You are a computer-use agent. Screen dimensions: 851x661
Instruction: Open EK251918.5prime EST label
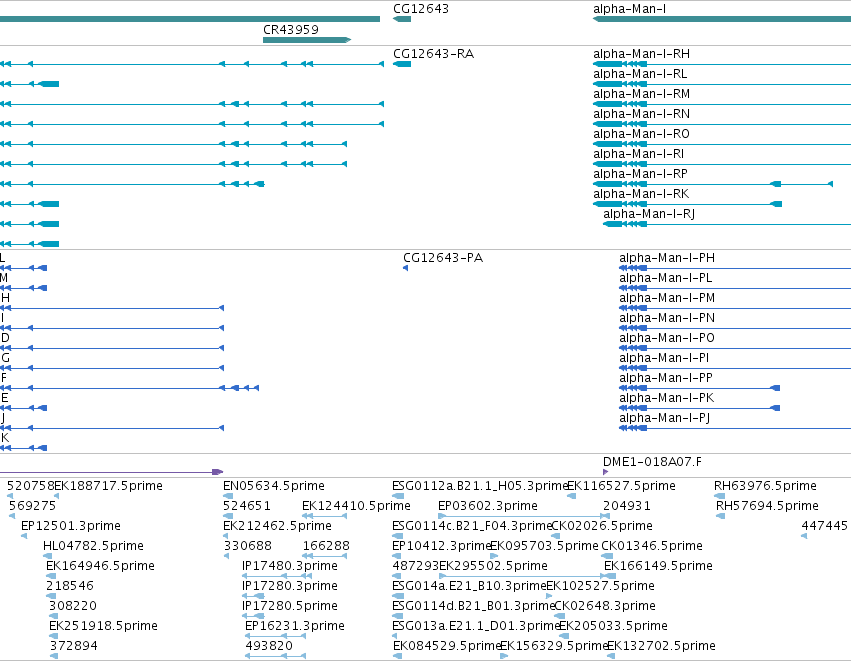tap(104, 626)
